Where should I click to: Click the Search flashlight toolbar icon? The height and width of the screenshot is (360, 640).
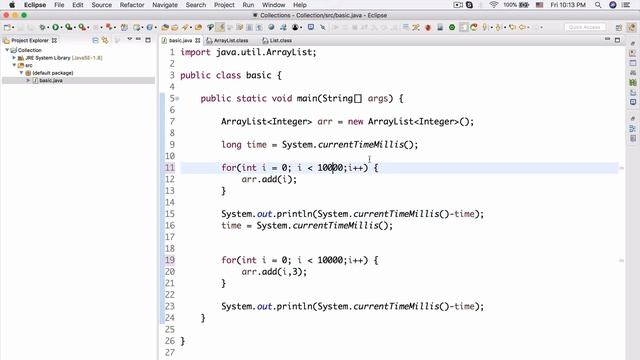pos(185,27)
